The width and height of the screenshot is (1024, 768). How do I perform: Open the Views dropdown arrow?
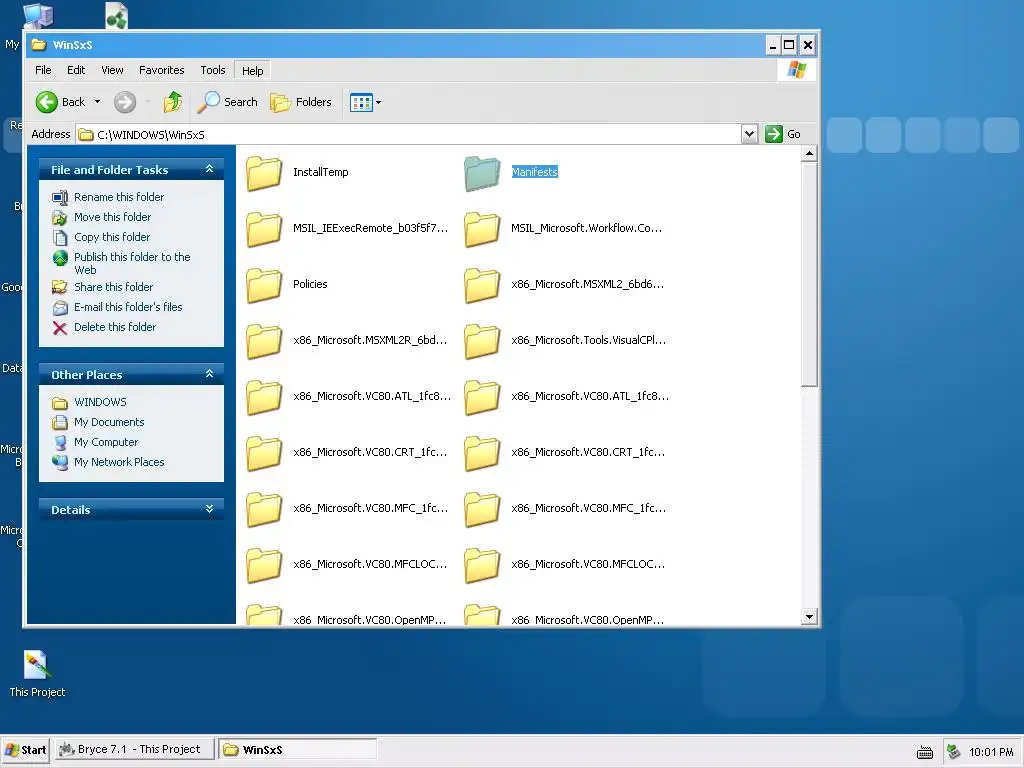click(378, 102)
